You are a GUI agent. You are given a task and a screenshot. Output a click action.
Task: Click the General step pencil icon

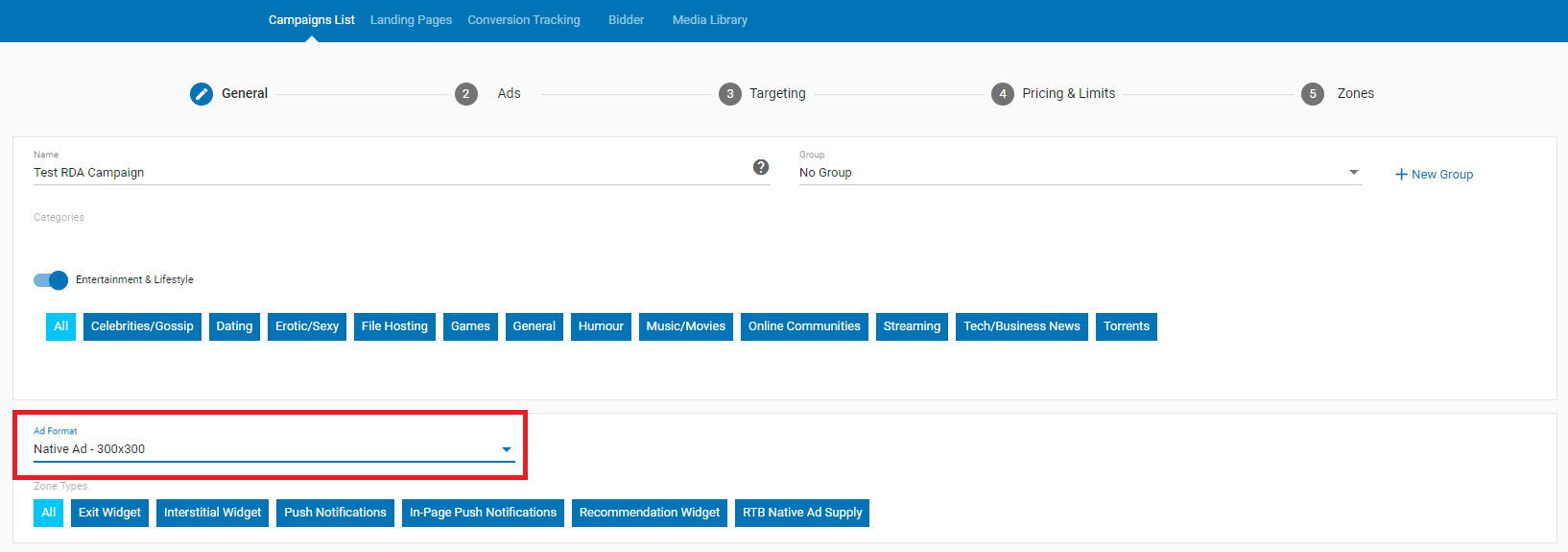point(202,93)
